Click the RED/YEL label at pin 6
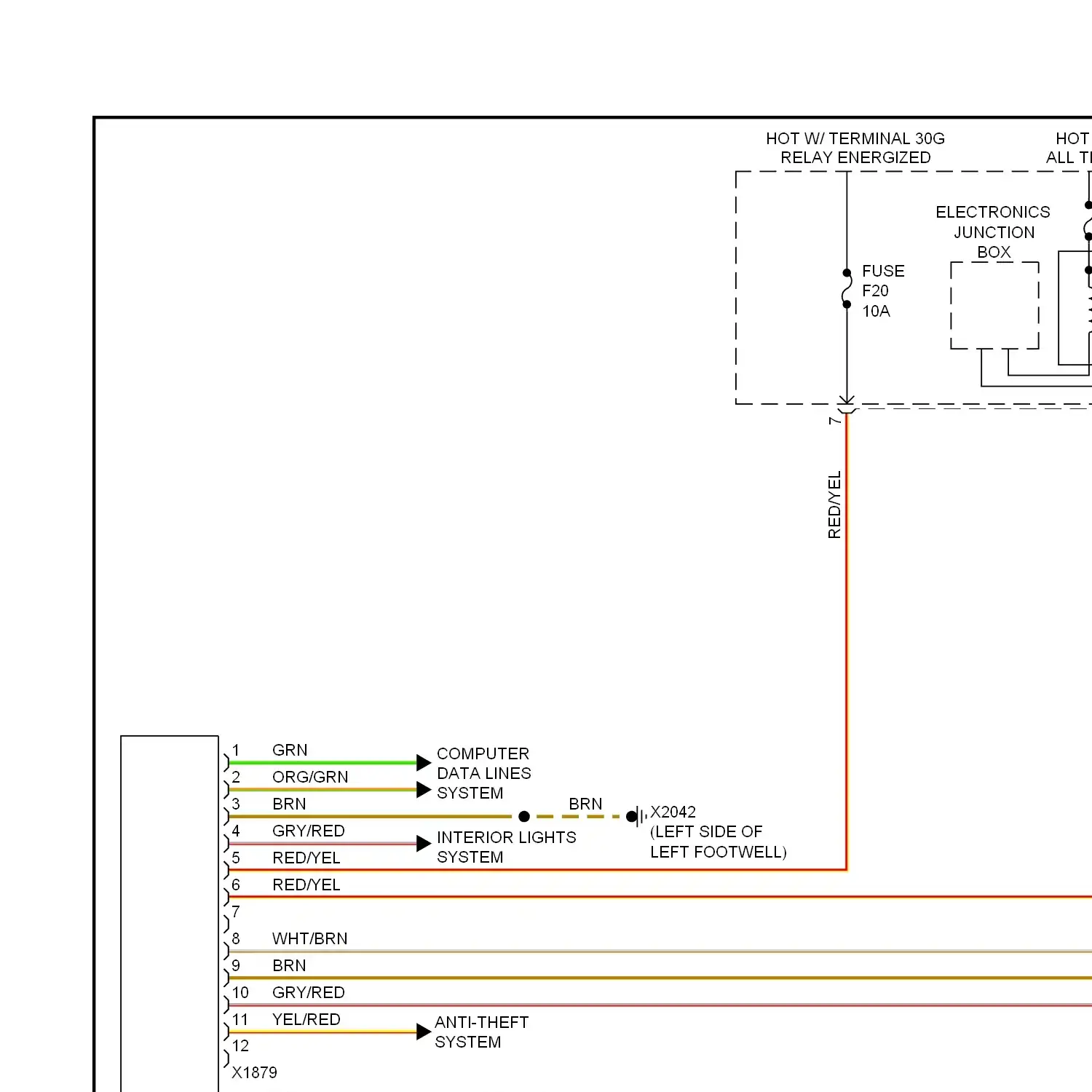The height and width of the screenshot is (1092, 1092). tap(306, 885)
